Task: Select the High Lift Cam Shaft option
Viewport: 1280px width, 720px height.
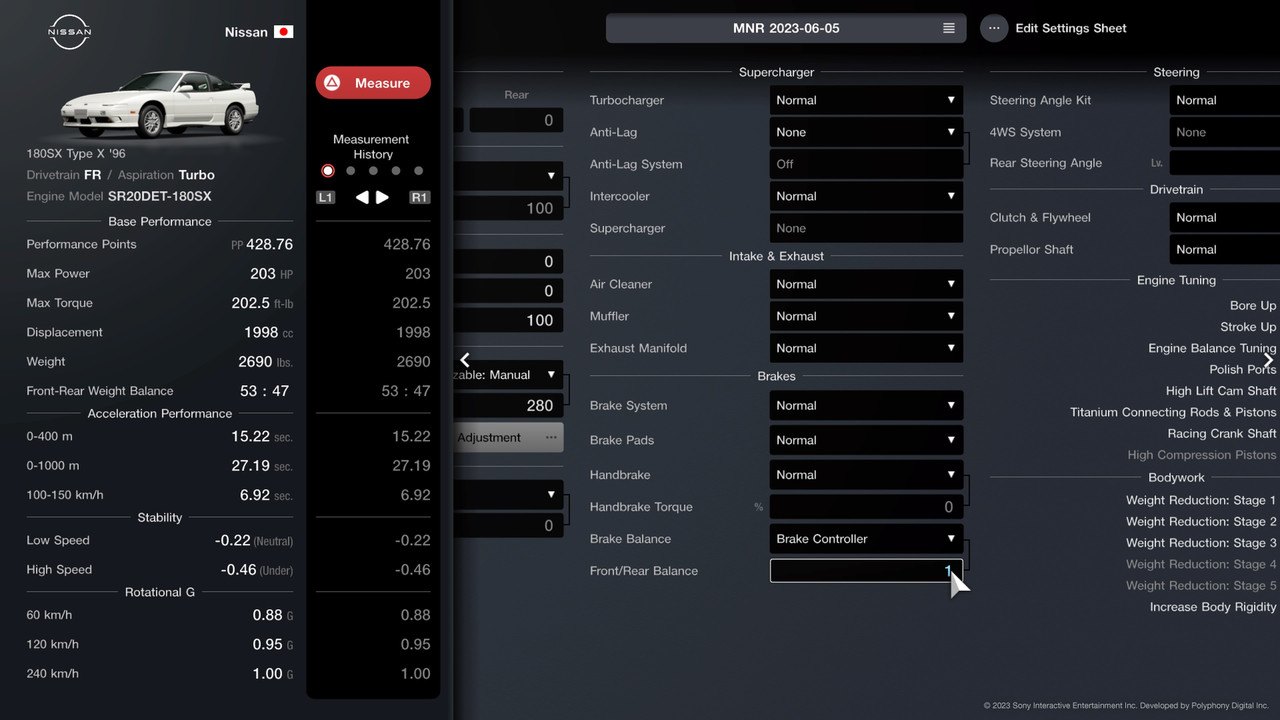Action: 1221,391
